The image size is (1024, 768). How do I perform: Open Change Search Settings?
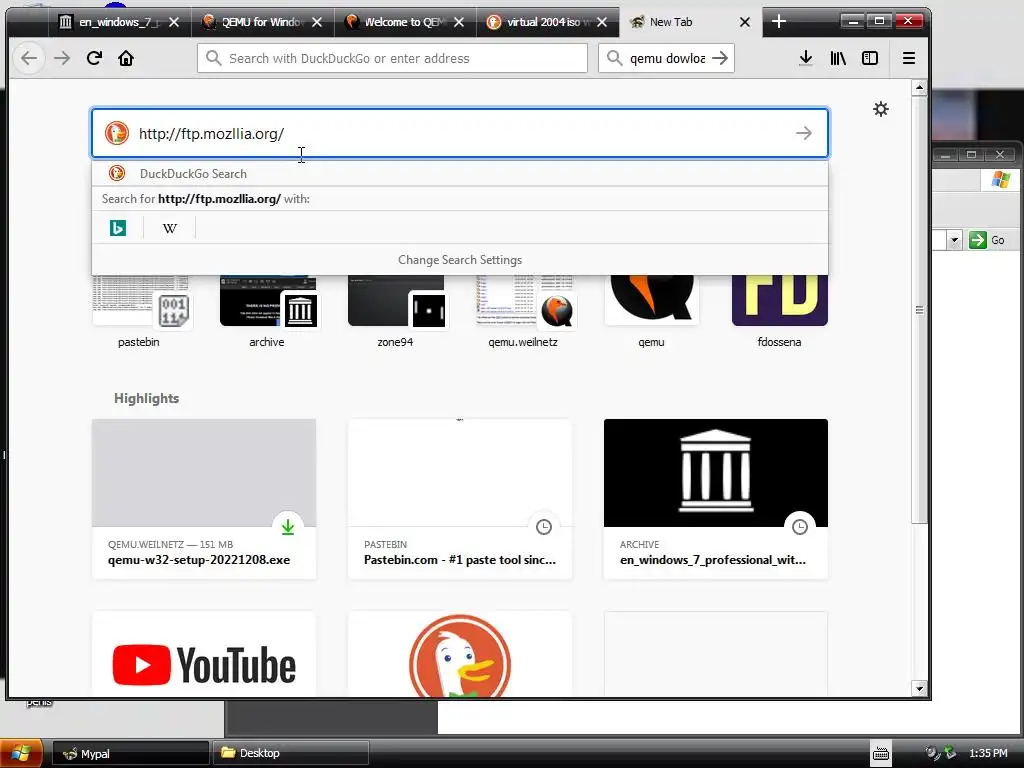(x=460, y=260)
